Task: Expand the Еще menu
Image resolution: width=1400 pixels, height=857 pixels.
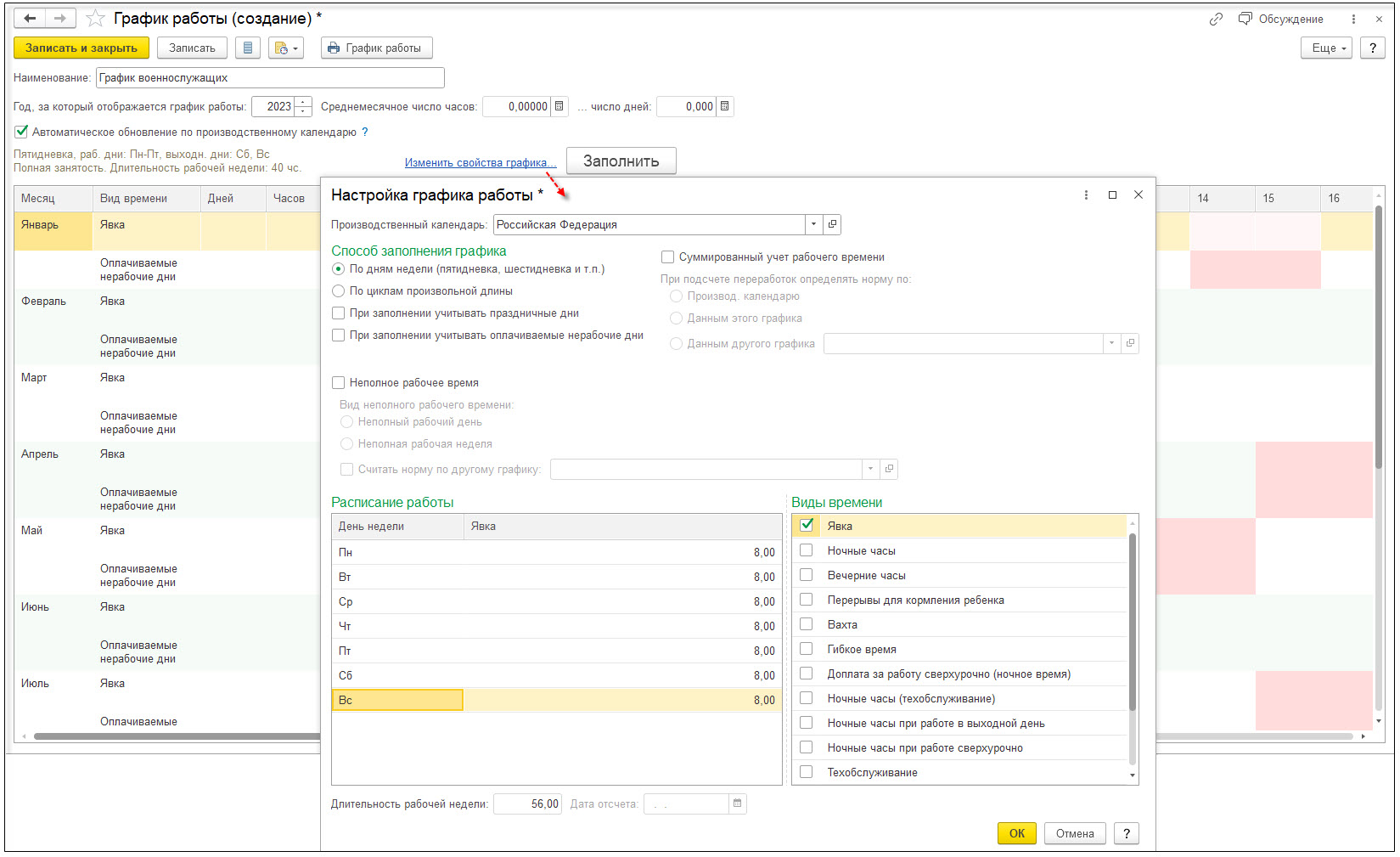Action: 1326,48
